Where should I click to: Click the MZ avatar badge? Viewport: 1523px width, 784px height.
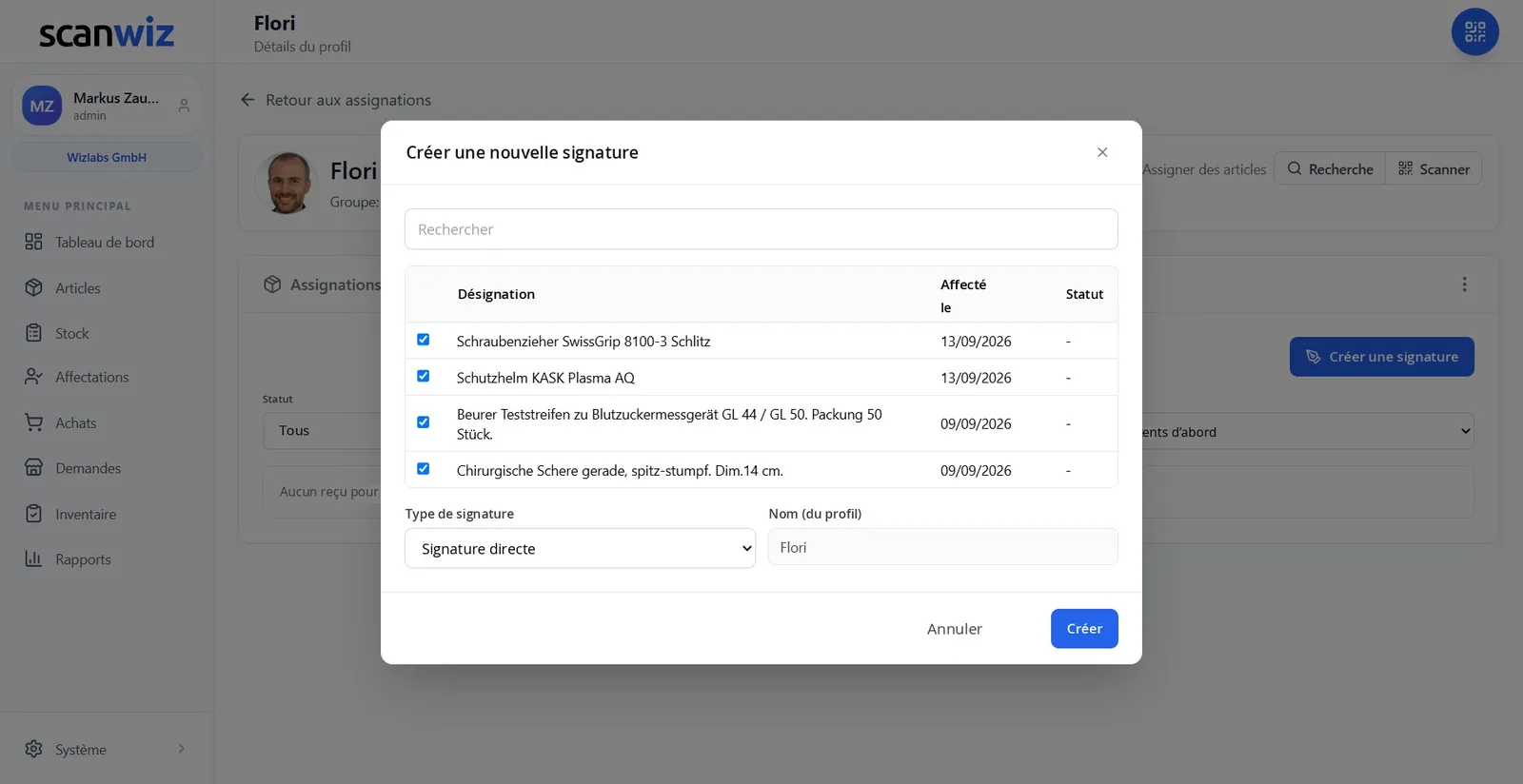pyautogui.click(x=42, y=106)
